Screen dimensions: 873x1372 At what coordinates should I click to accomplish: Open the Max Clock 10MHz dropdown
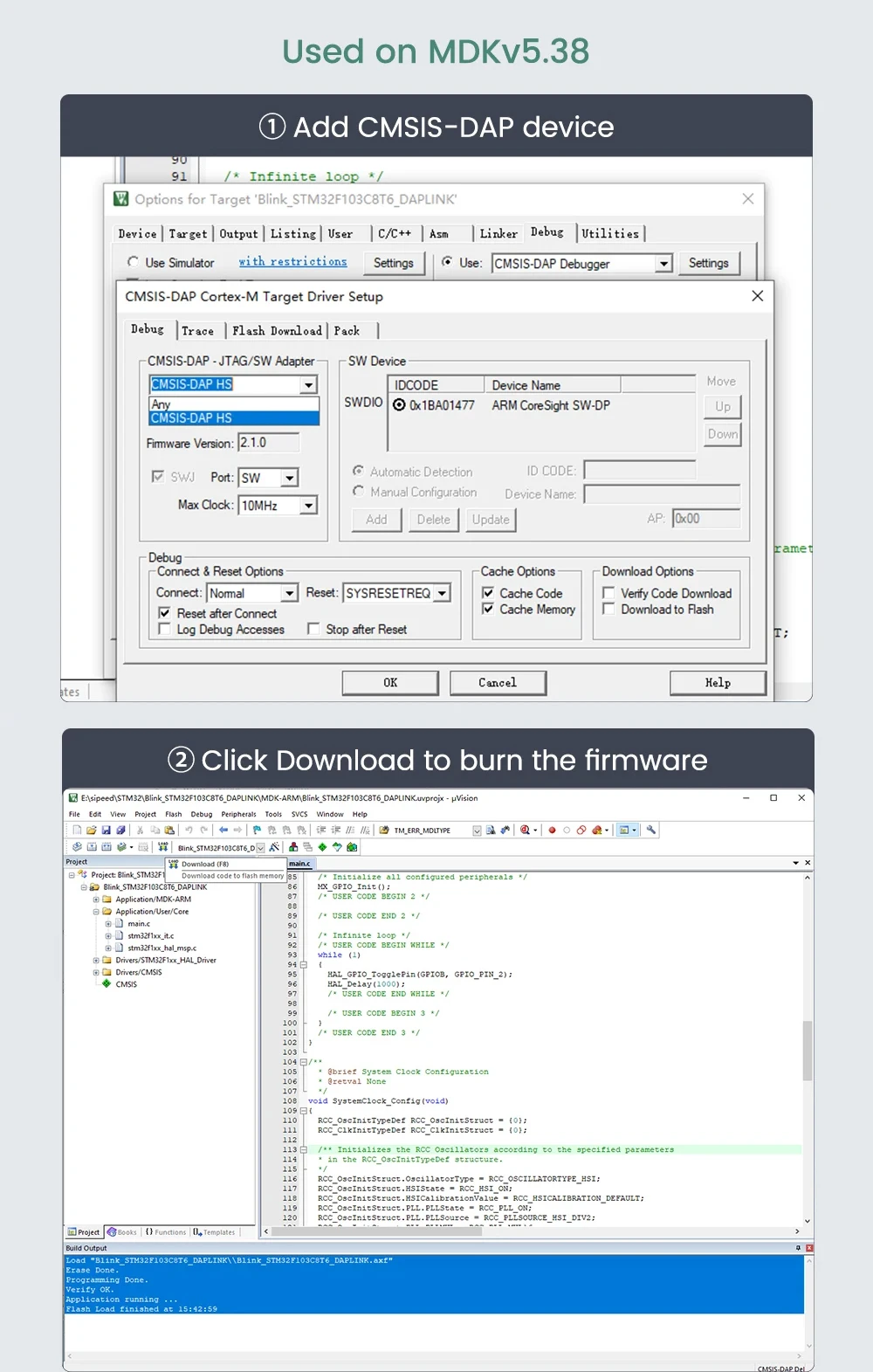coord(308,506)
